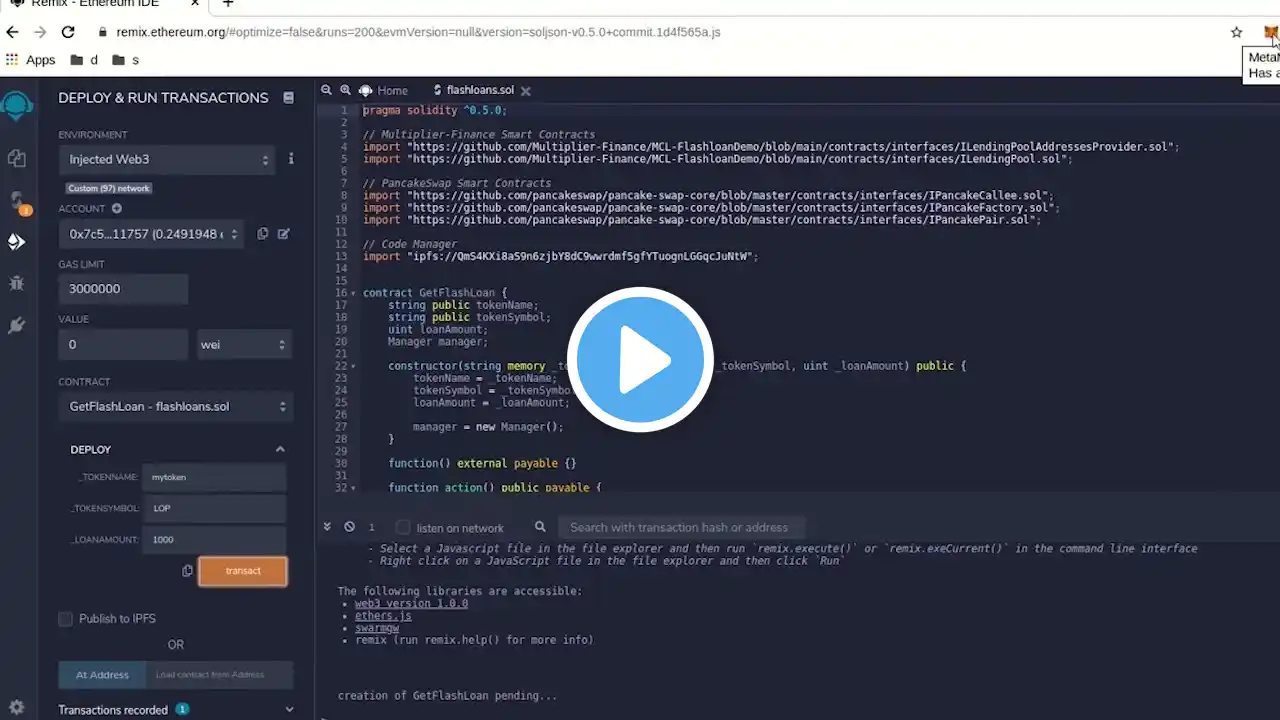Collapse the terminal with double-chevron toggle

click(x=327, y=527)
